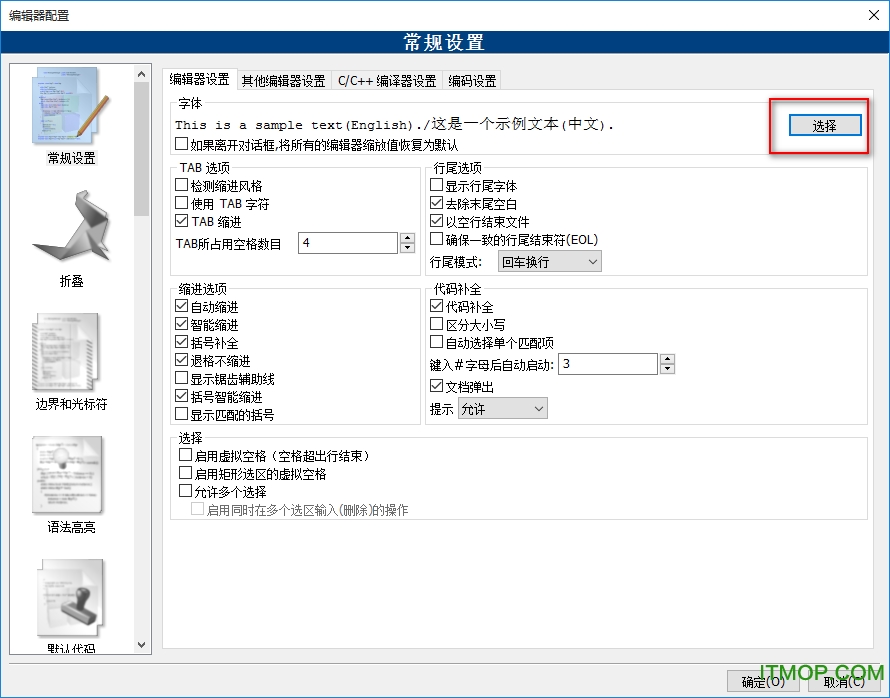Uncheck 以空行结束文件 checkbox

[x=436, y=221]
